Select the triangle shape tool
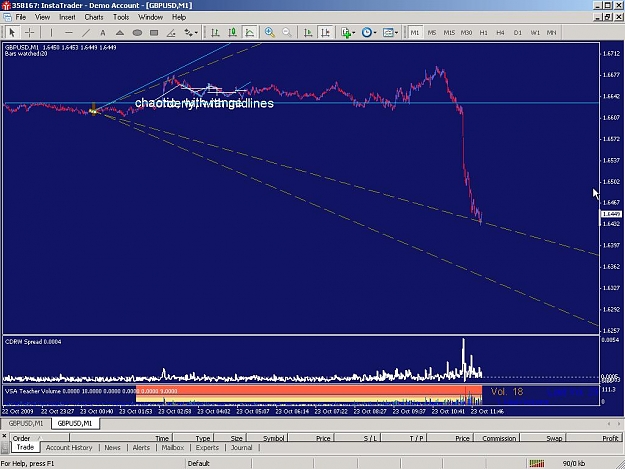Viewport: 625px width, 469px height. tap(120, 33)
